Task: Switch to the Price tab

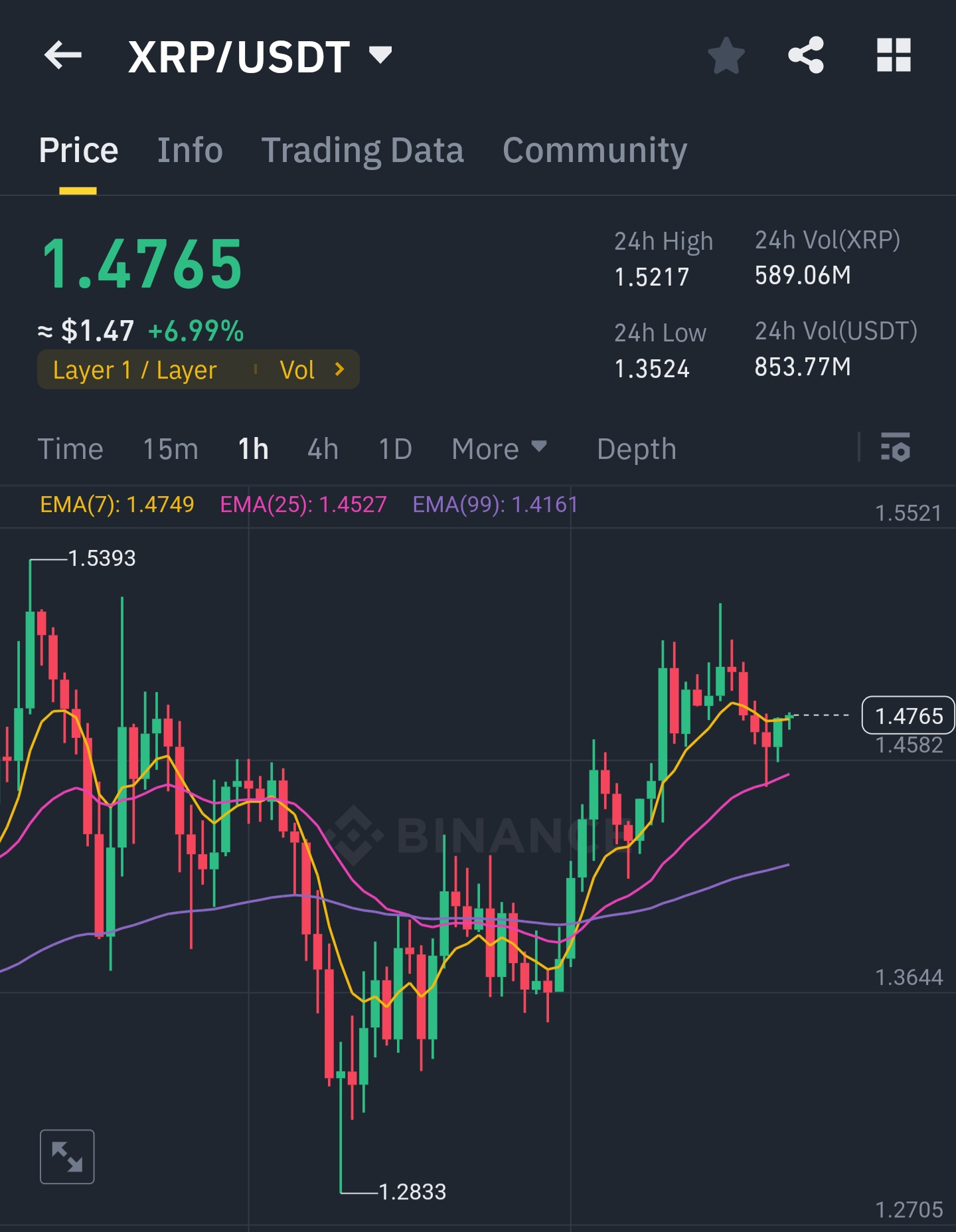Action: [x=78, y=150]
